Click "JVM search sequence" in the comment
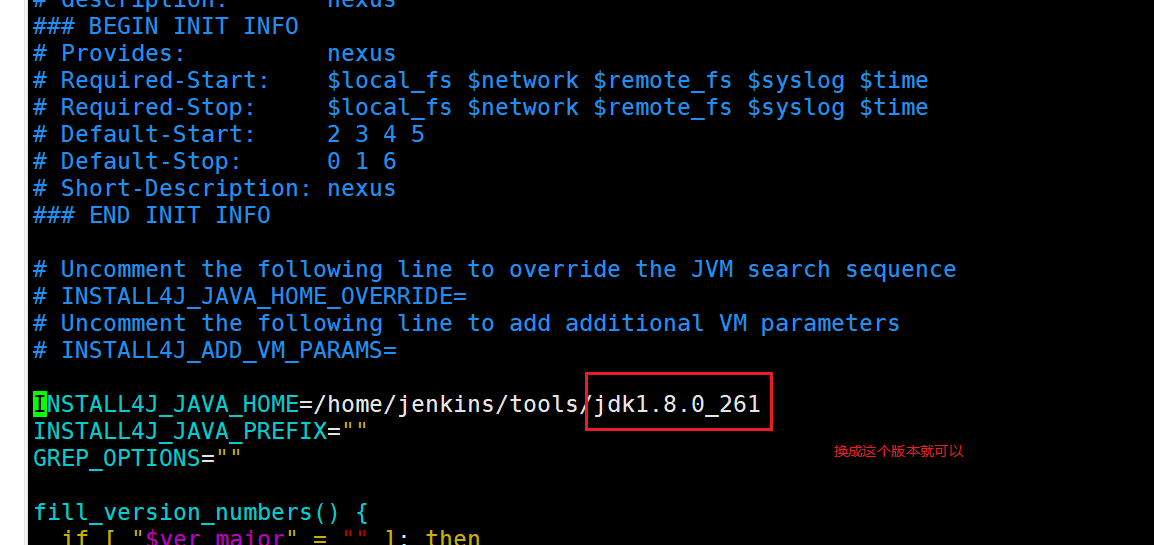 (823, 269)
